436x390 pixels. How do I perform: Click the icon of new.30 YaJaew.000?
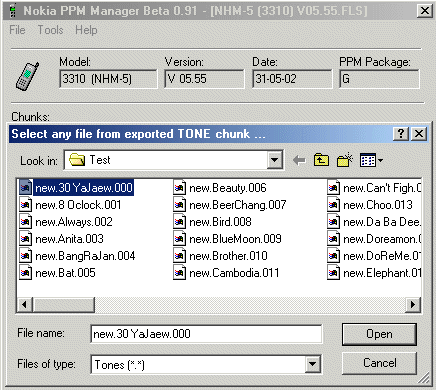(x=25, y=188)
